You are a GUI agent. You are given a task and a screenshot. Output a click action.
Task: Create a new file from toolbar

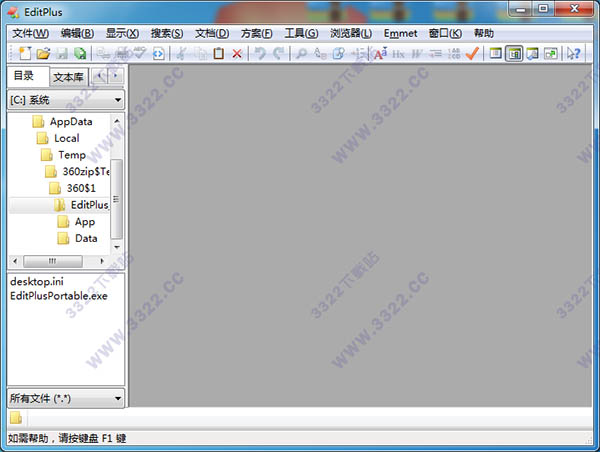25,53
